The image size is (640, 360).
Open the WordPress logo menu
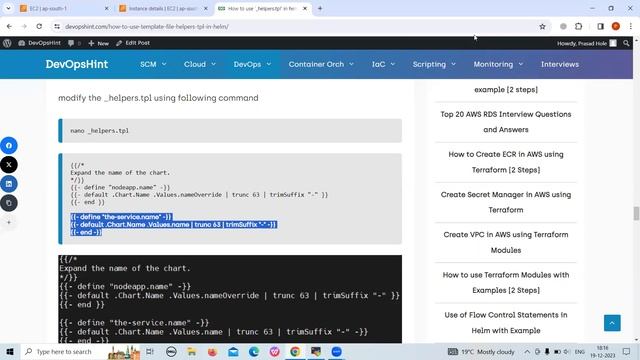pos(7,43)
